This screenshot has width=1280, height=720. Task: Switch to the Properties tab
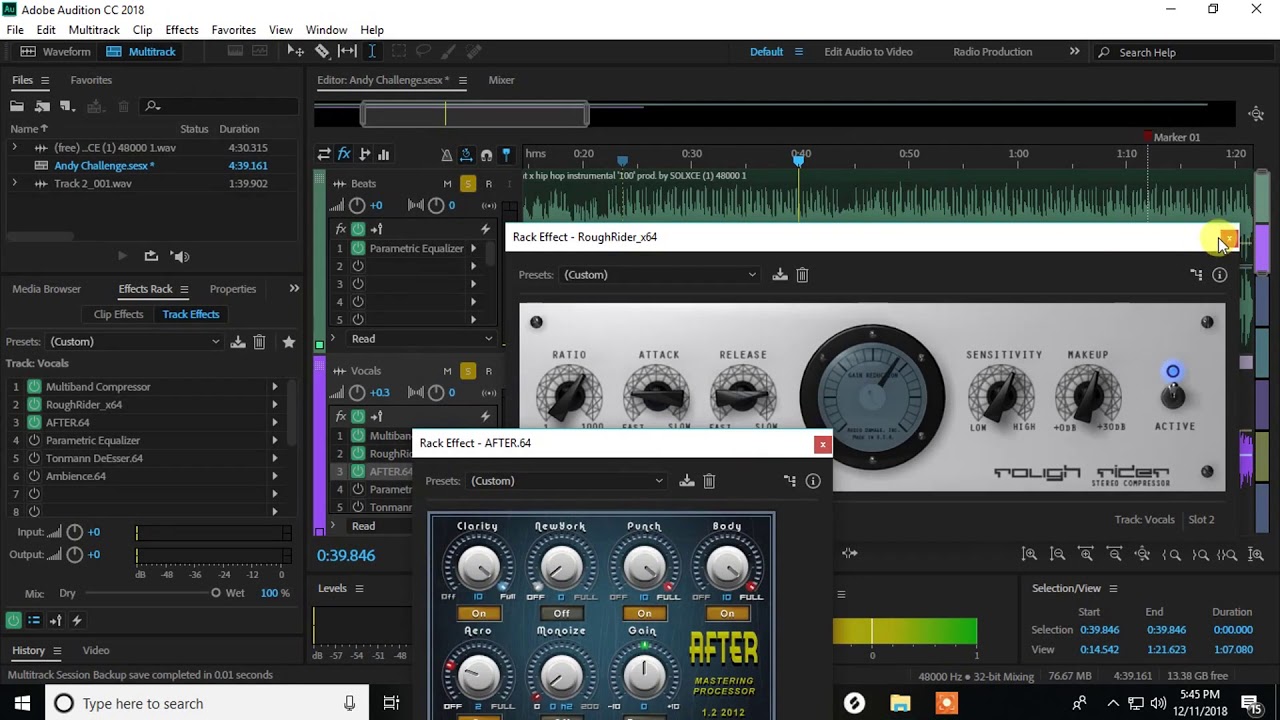pos(233,289)
